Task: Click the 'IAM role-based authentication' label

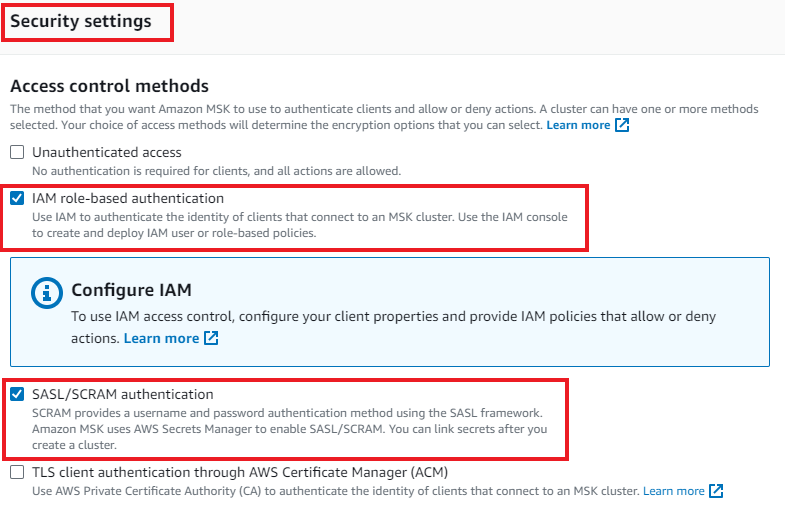Action: point(128,198)
